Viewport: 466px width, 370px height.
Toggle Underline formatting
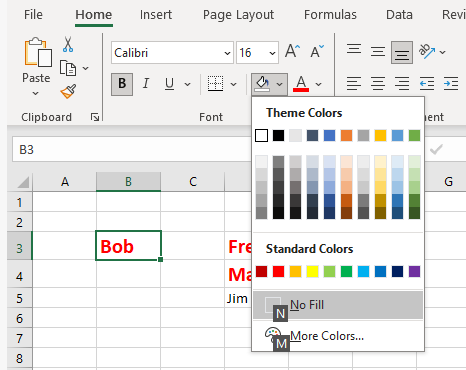click(x=169, y=84)
